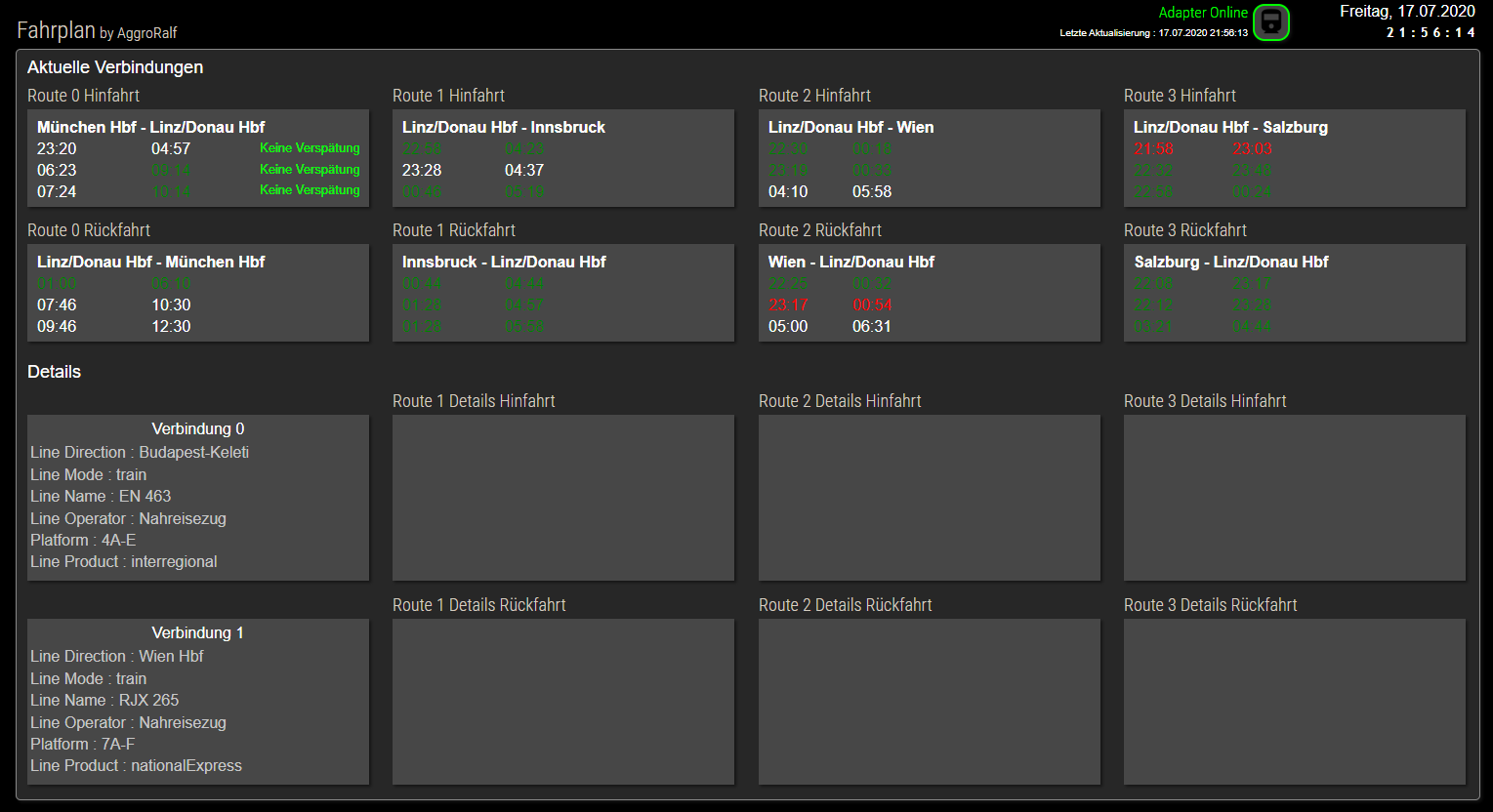
Task: Select the 23:28 departure to Innsbruck
Action: pyautogui.click(x=422, y=170)
